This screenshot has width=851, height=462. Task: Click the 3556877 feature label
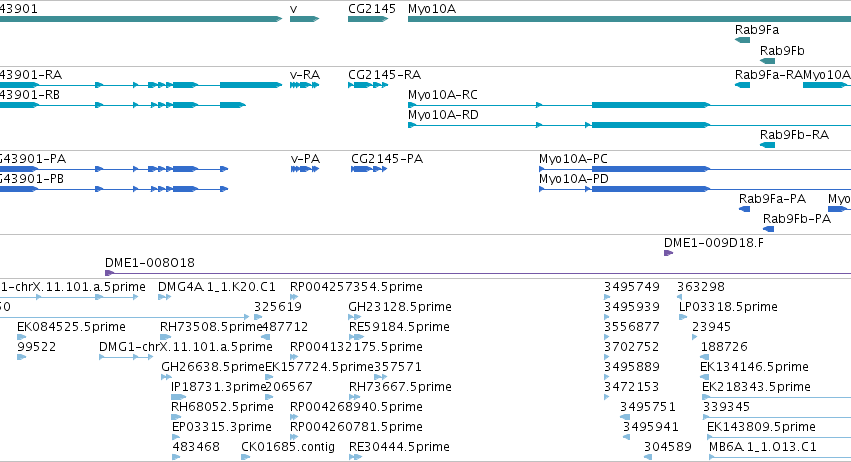pos(632,327)
